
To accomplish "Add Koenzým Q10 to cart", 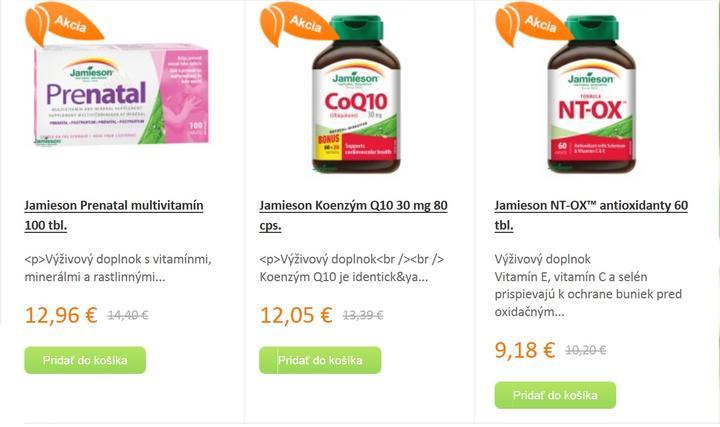I will [x=320, y=360].
